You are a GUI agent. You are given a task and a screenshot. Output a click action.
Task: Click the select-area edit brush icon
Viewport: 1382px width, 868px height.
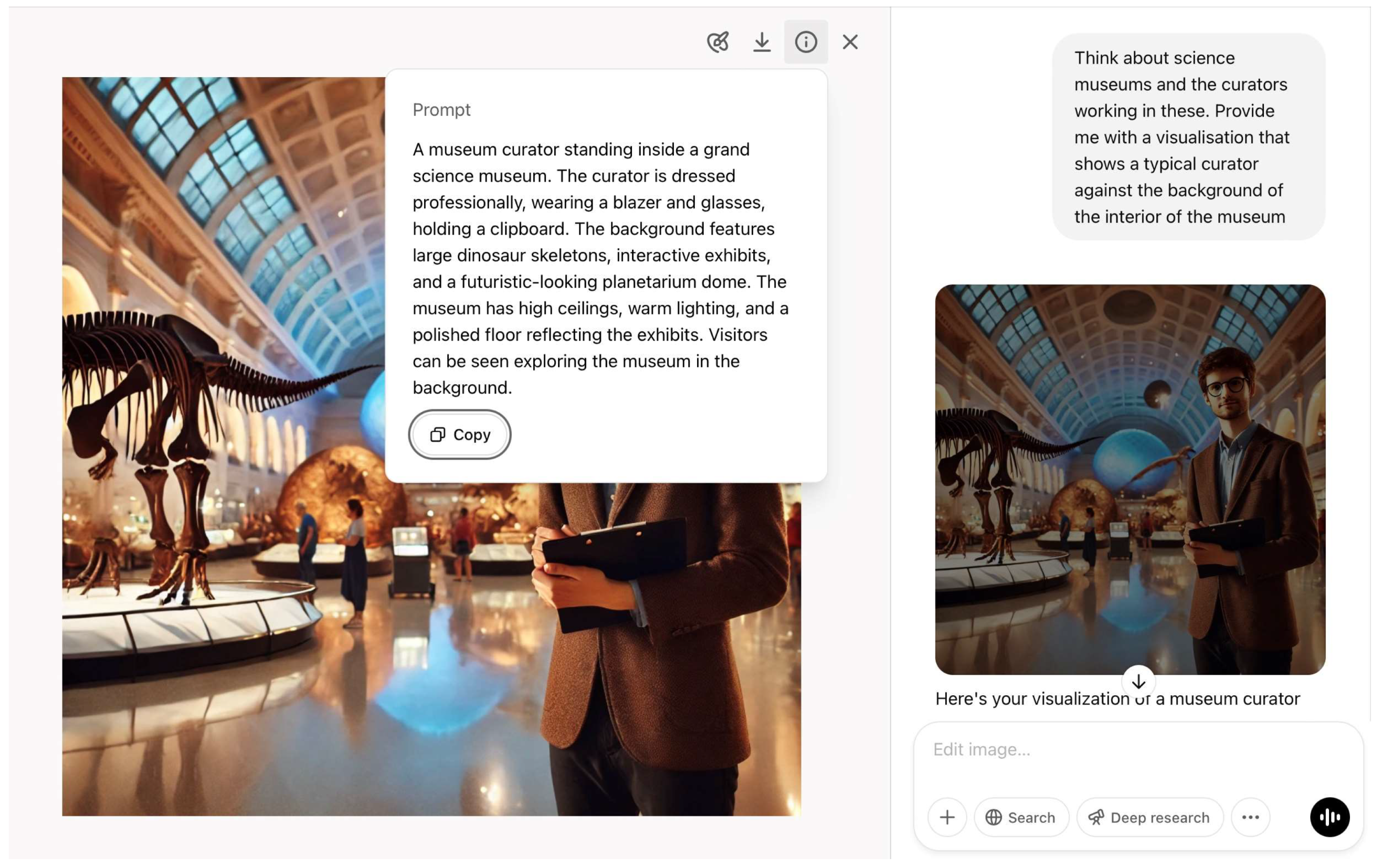pos(718,42)
